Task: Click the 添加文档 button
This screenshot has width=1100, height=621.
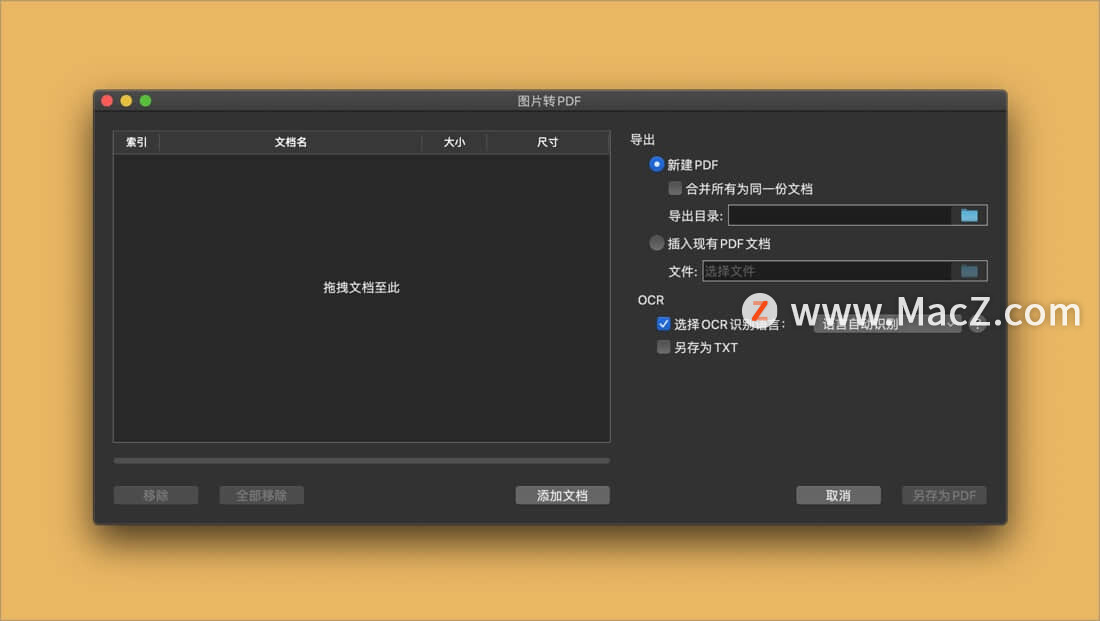Action: (x=562, y=495)
